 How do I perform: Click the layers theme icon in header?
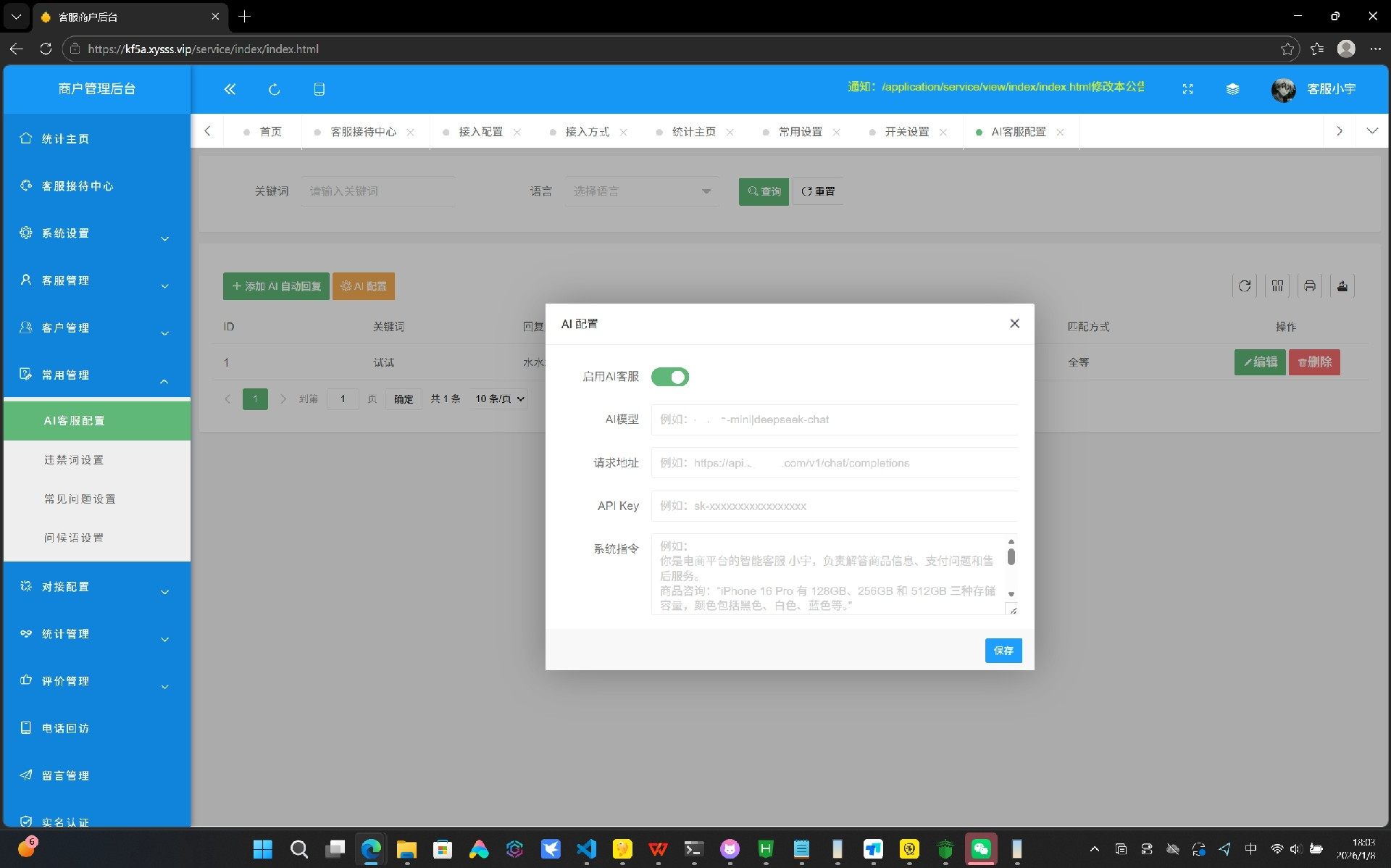1232,89
